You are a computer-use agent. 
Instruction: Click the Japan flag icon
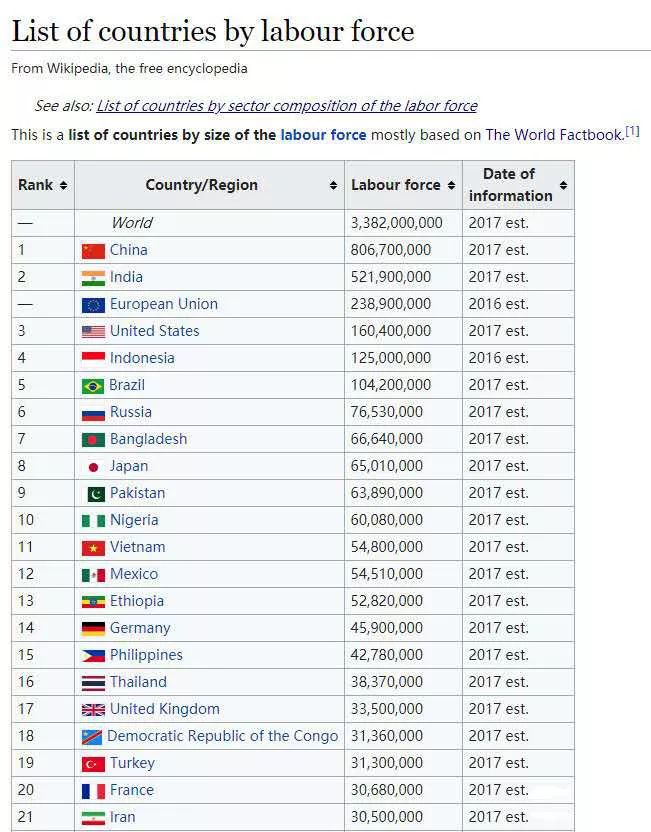click(93, 467)
